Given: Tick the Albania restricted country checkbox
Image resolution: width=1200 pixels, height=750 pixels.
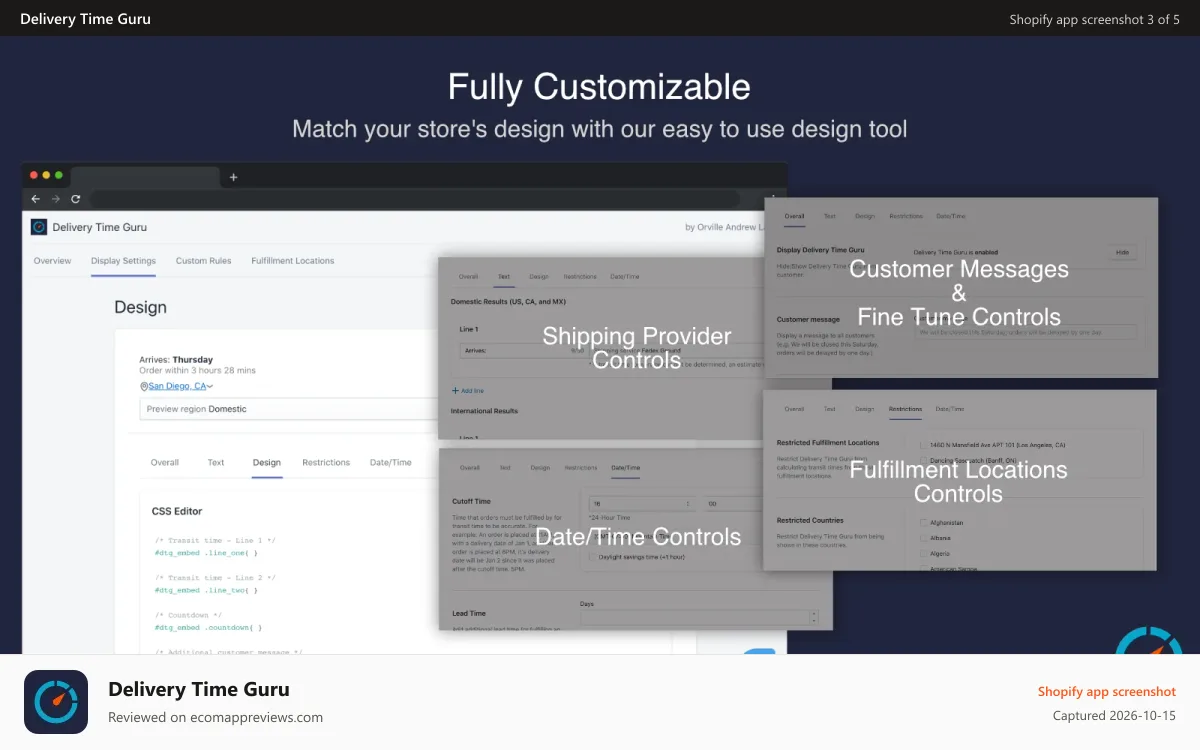Looking at the screenshot, I should tap(923, 538).
